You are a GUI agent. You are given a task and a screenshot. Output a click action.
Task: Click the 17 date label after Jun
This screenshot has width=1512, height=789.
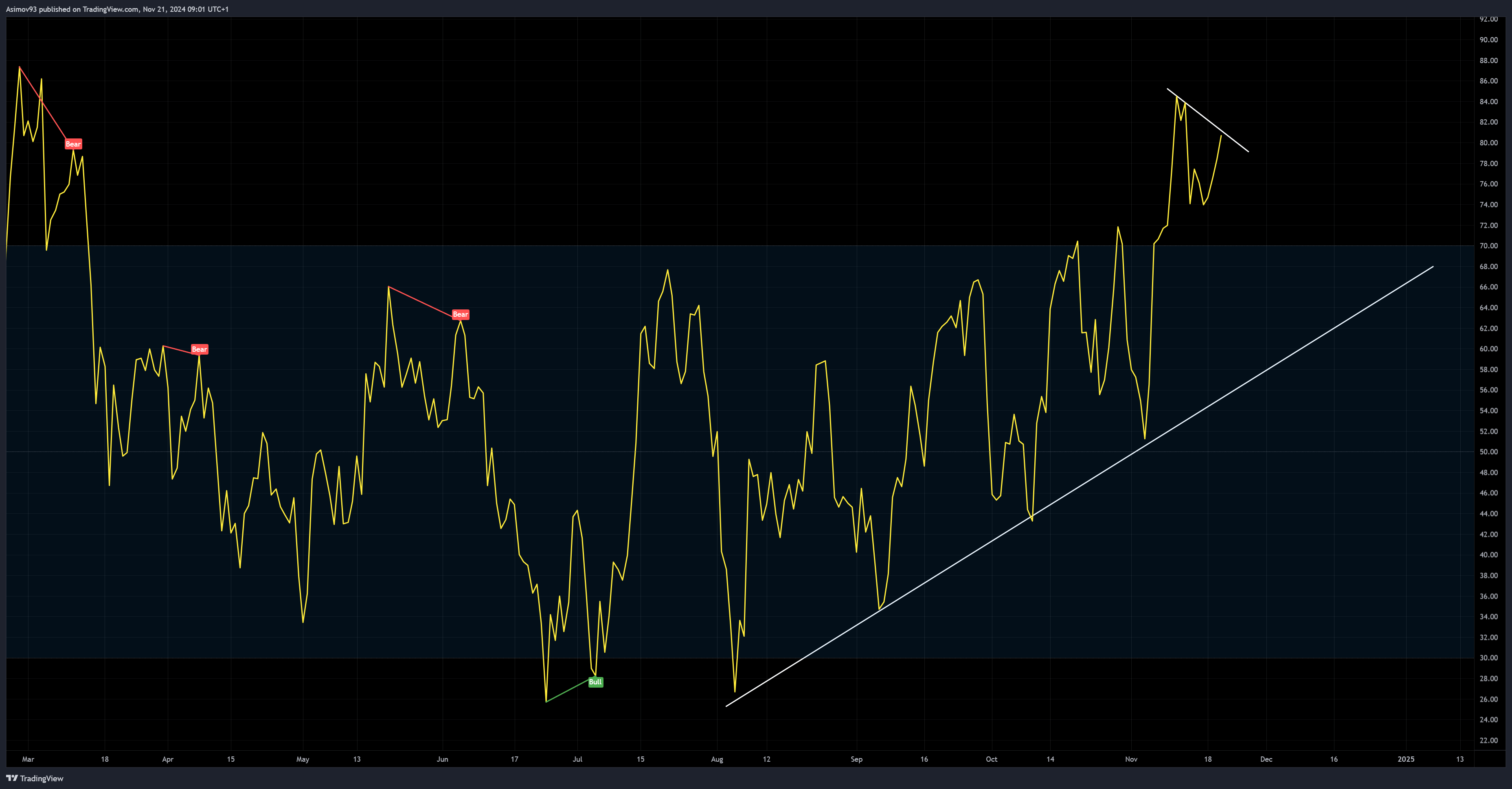(x=515, y=759)
